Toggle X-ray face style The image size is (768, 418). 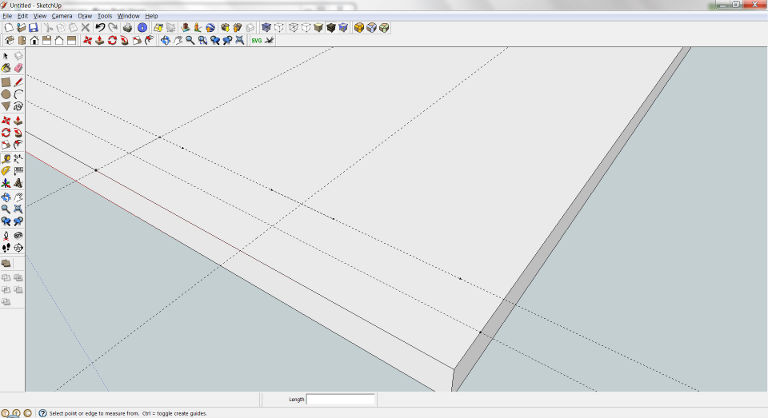tap(266, 28)
